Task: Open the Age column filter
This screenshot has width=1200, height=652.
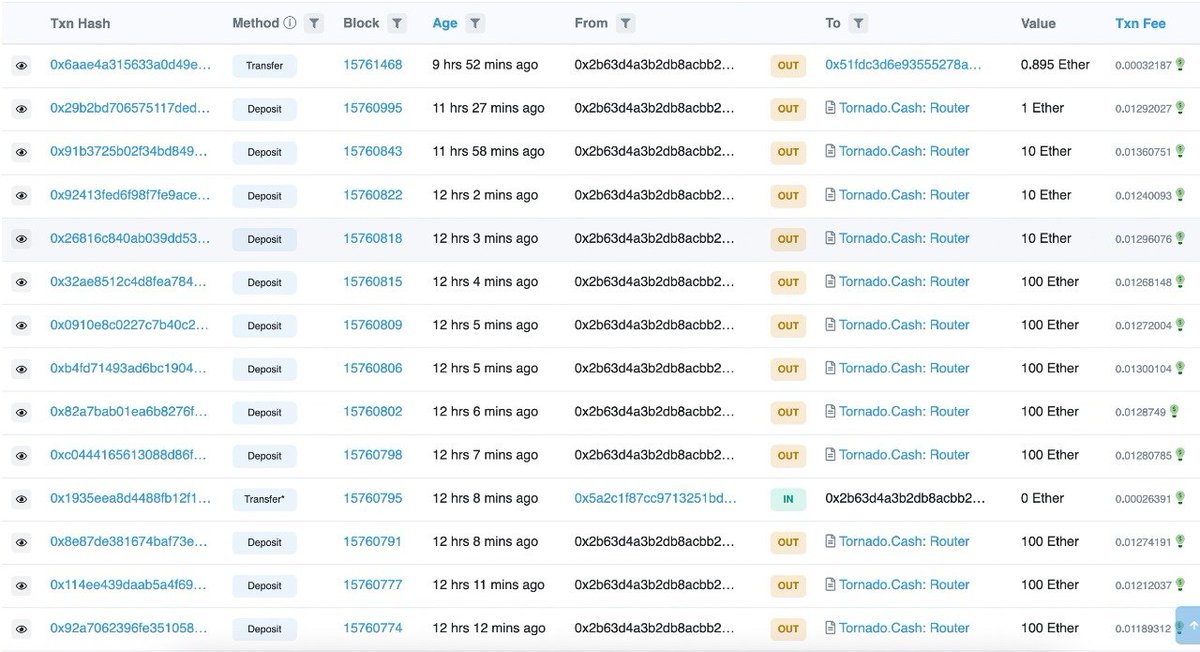Action: [475, 23]
